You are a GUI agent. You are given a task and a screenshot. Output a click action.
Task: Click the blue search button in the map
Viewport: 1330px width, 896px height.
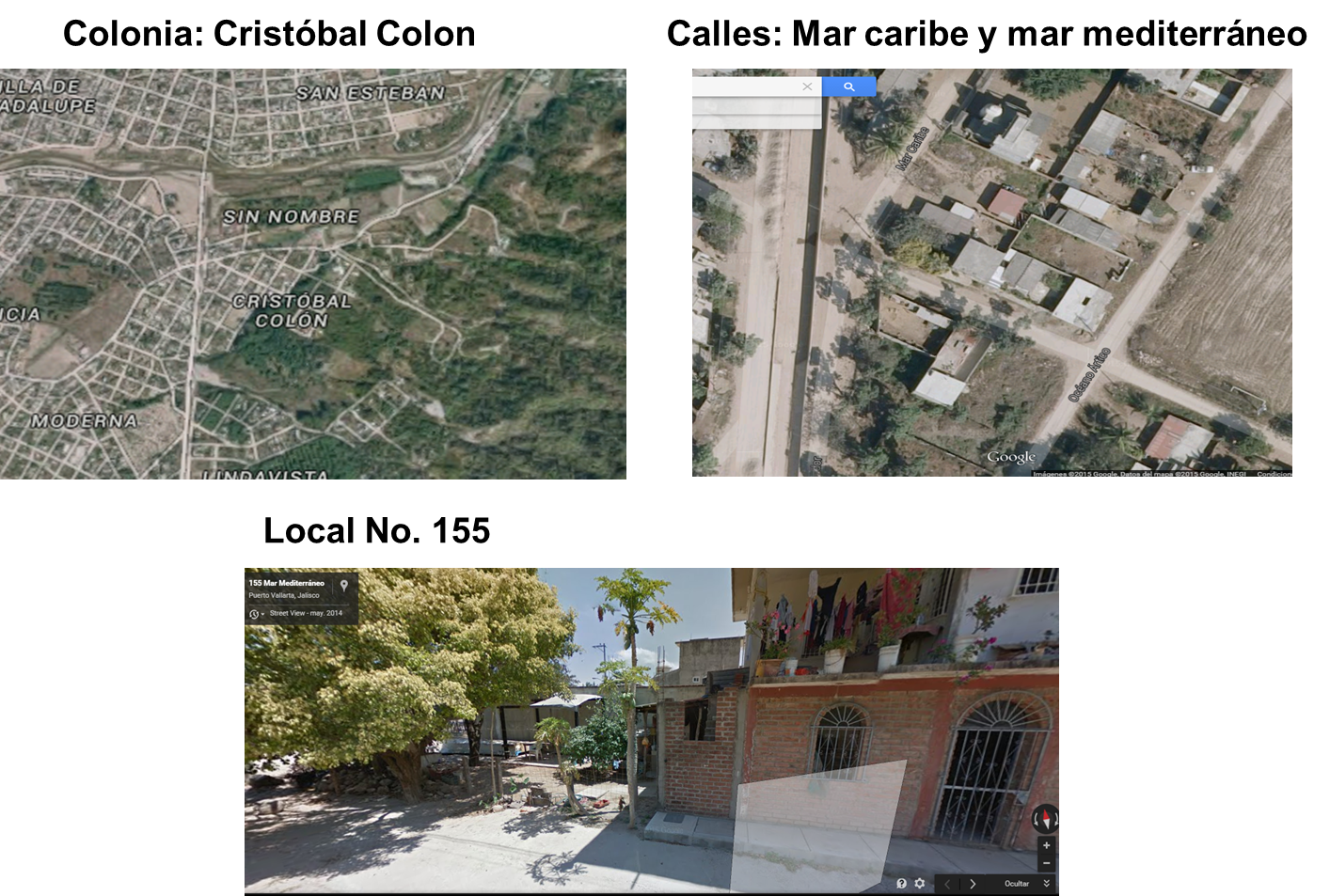(848, 86)
